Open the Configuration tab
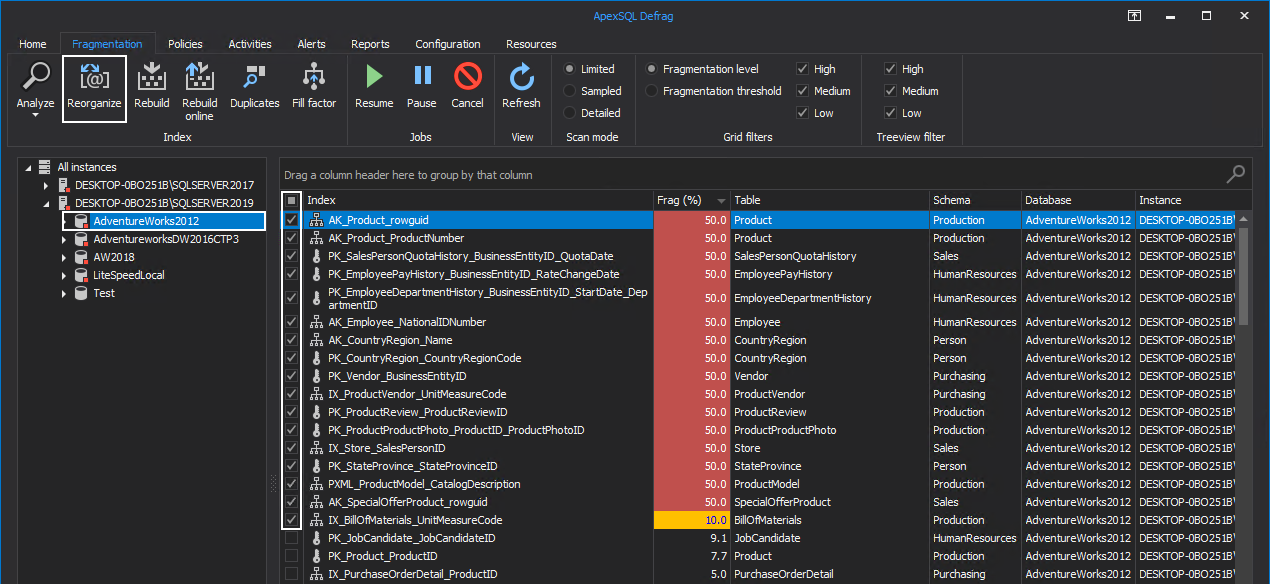The height and width of the screenshot is (584, 1270). click(448, 44)
